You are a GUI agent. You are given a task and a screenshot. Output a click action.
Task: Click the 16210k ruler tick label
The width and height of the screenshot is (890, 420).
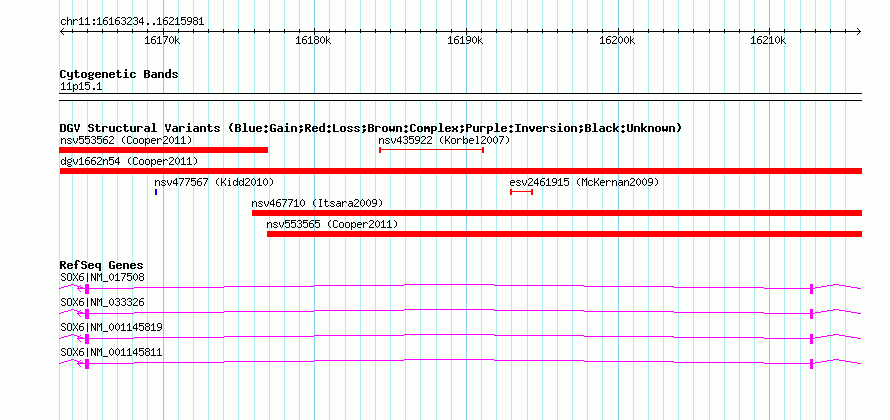[x=769, y=40]
